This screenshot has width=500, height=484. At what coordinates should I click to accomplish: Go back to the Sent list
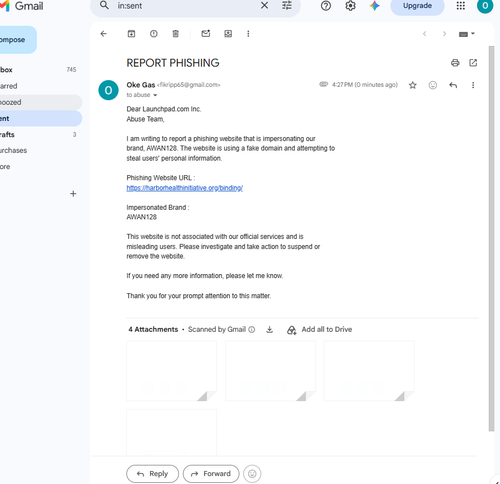(104, 34)
